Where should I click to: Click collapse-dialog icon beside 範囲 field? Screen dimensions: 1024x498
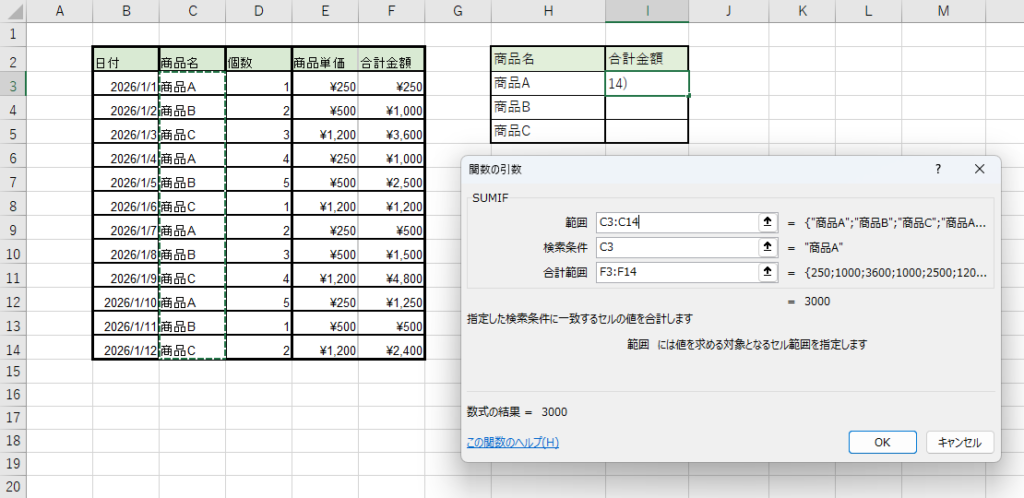pyautogui.click(x=769, y=222)
